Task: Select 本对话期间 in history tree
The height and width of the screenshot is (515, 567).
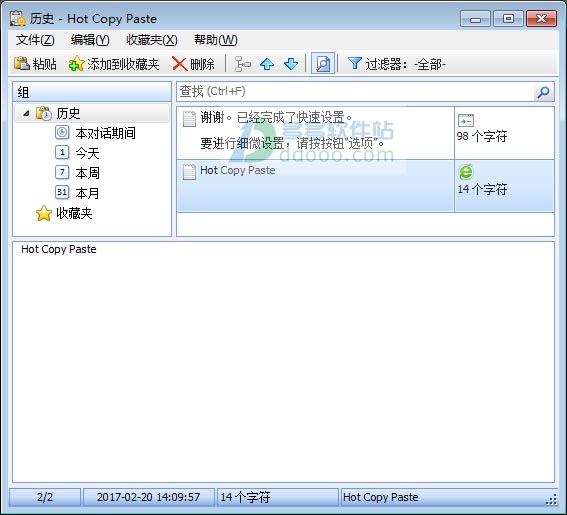Action: [105, 133]
